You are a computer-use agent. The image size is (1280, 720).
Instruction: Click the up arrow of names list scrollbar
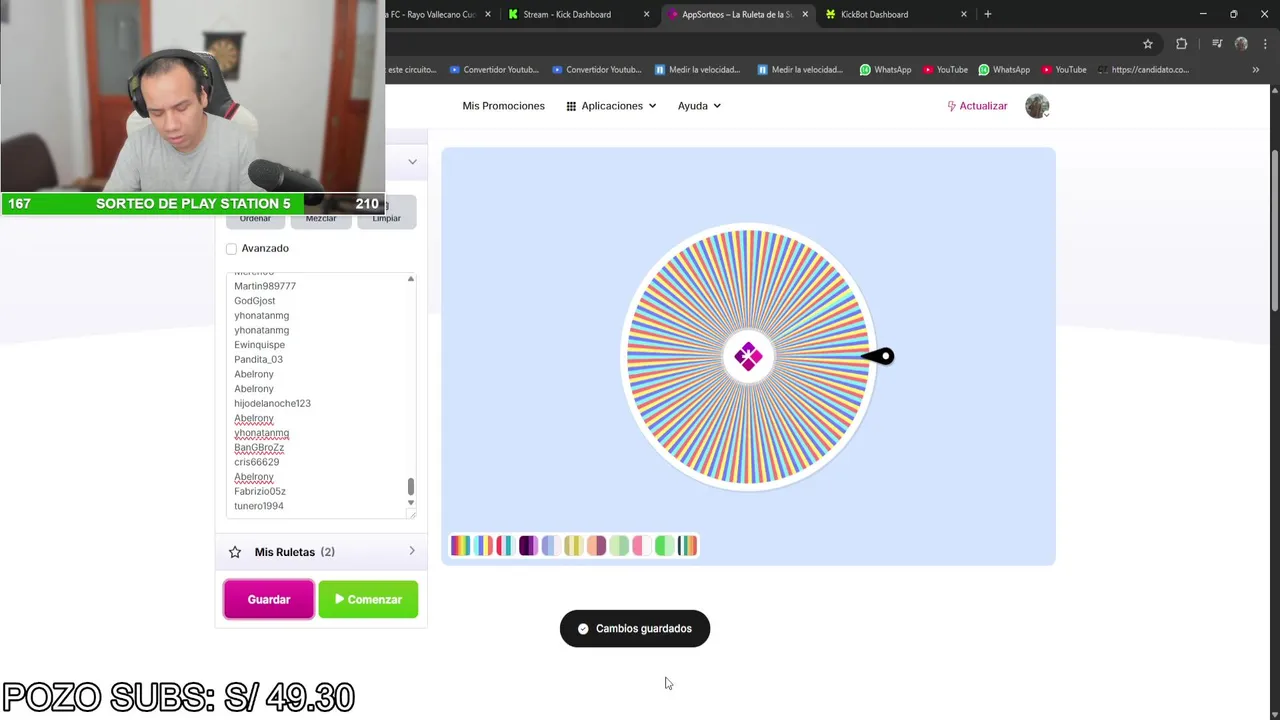(x=410, y=279)
